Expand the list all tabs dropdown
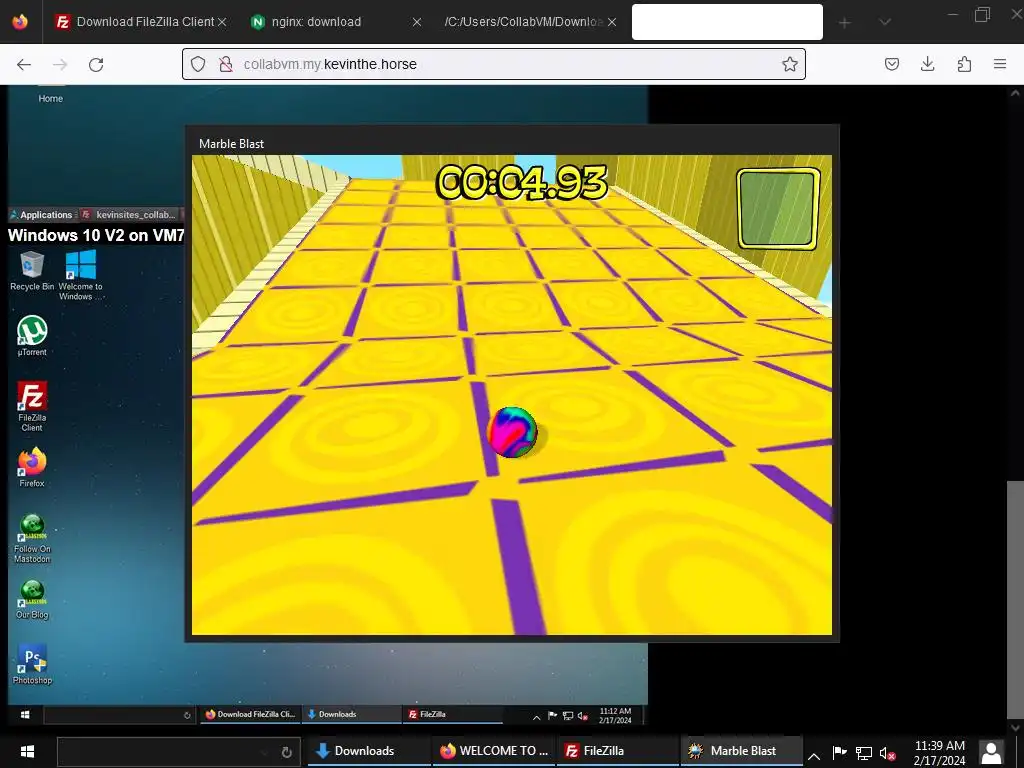1024x768 pixels. tap(885, 23)
